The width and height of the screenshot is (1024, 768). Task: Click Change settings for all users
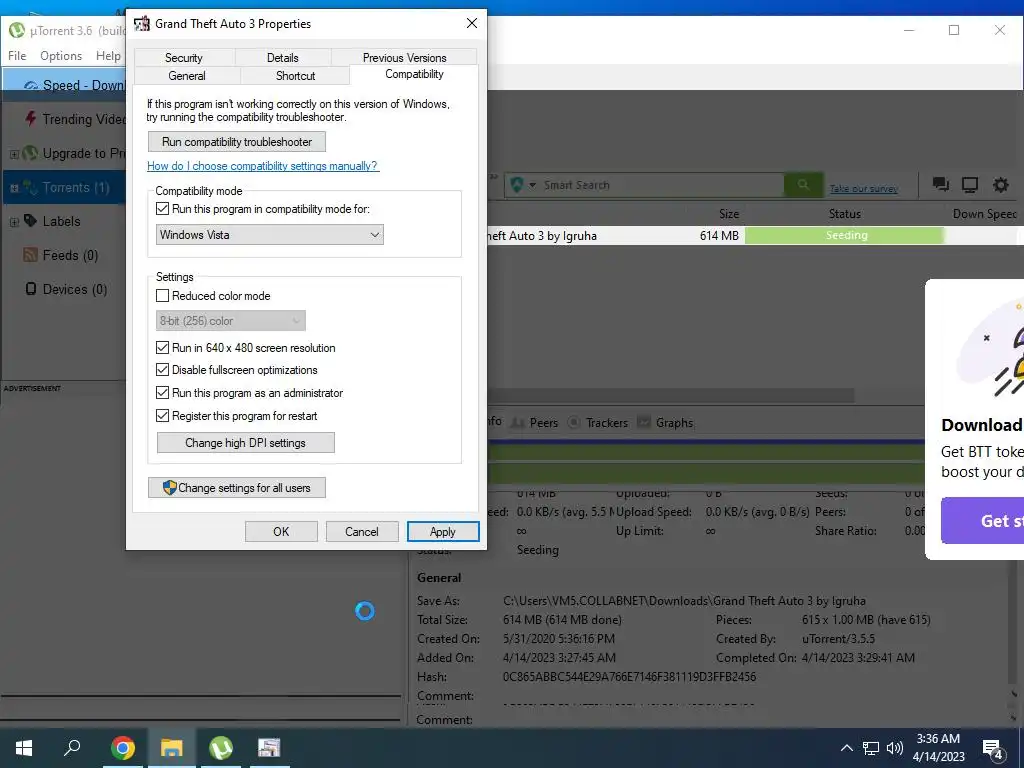pos(237,488)
